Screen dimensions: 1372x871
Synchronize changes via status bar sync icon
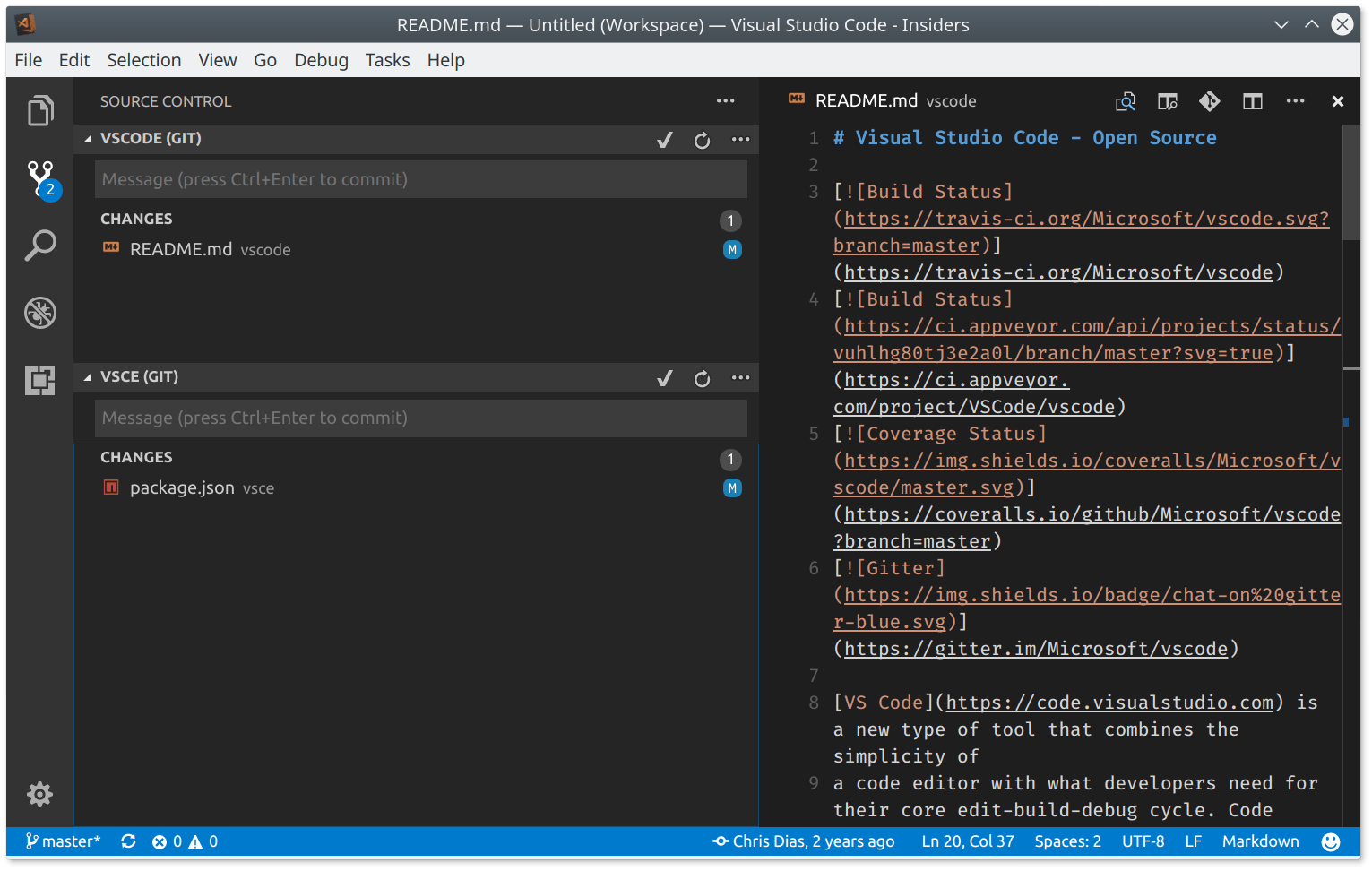(x=129, y=841)
